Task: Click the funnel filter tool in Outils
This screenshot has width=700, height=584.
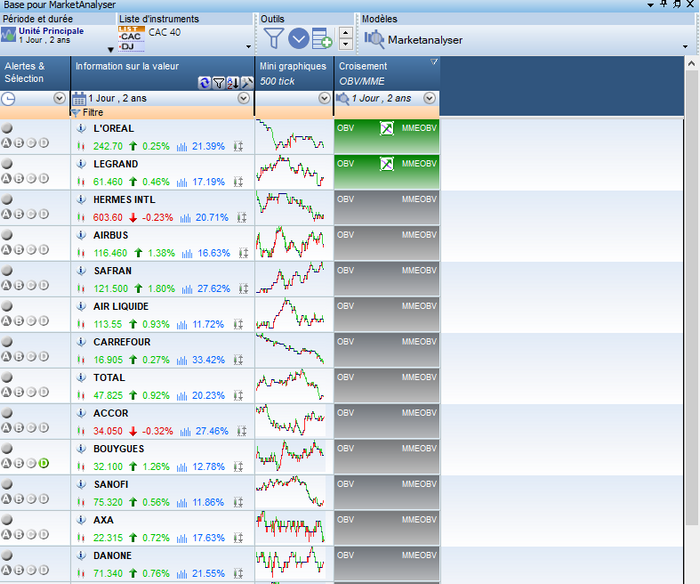Action: (273, 38)
